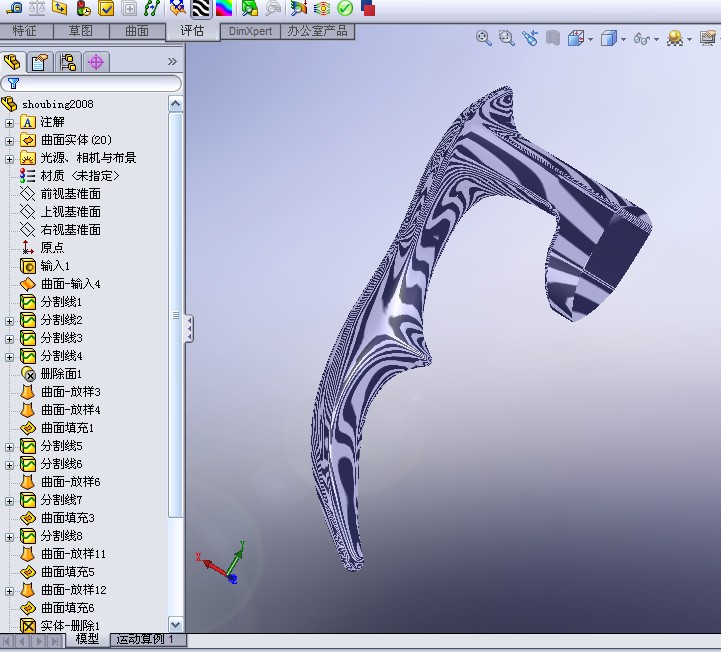The height and width of the screenshot is (652, 721).
Task: Open View Orientation dropdown arrow
Action: click(590, 40)
